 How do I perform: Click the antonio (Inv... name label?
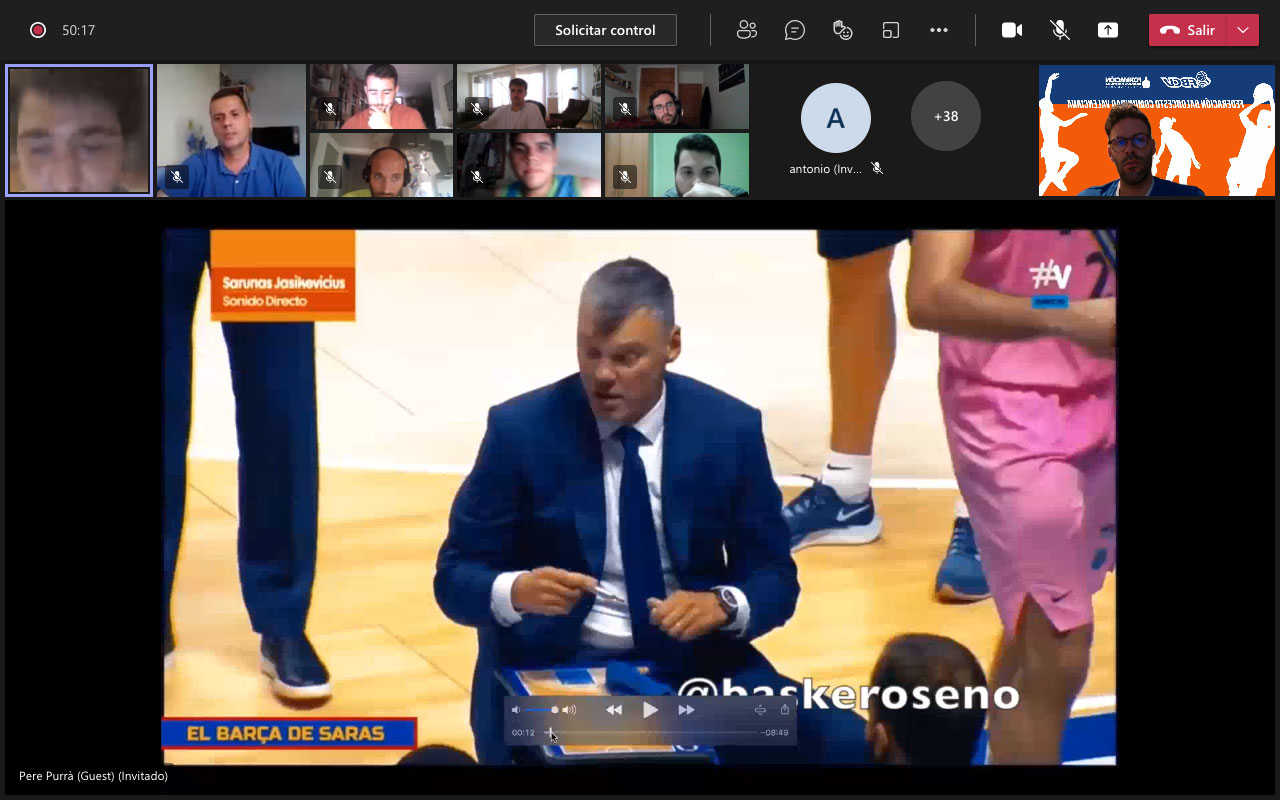tap(825, 169)
